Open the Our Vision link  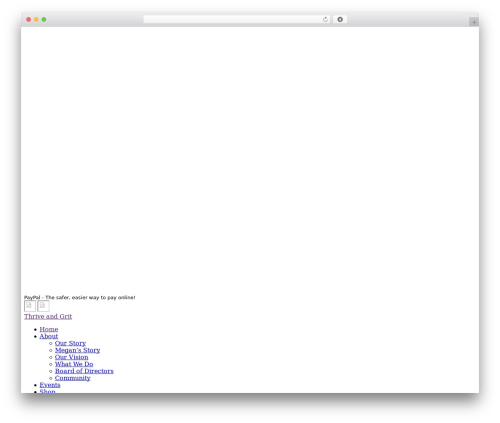pos(72,357)
